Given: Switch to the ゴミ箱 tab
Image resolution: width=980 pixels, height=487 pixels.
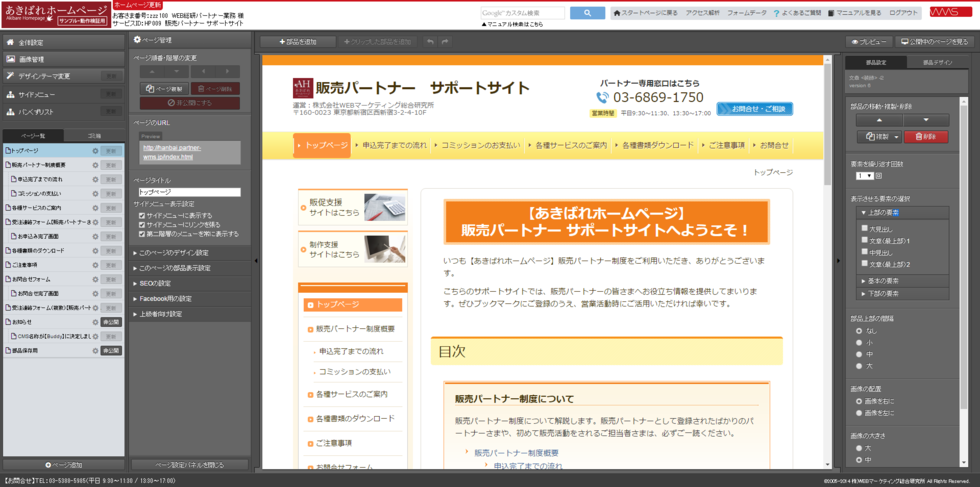Looking at the screenshot, I should tap(94, 135).
